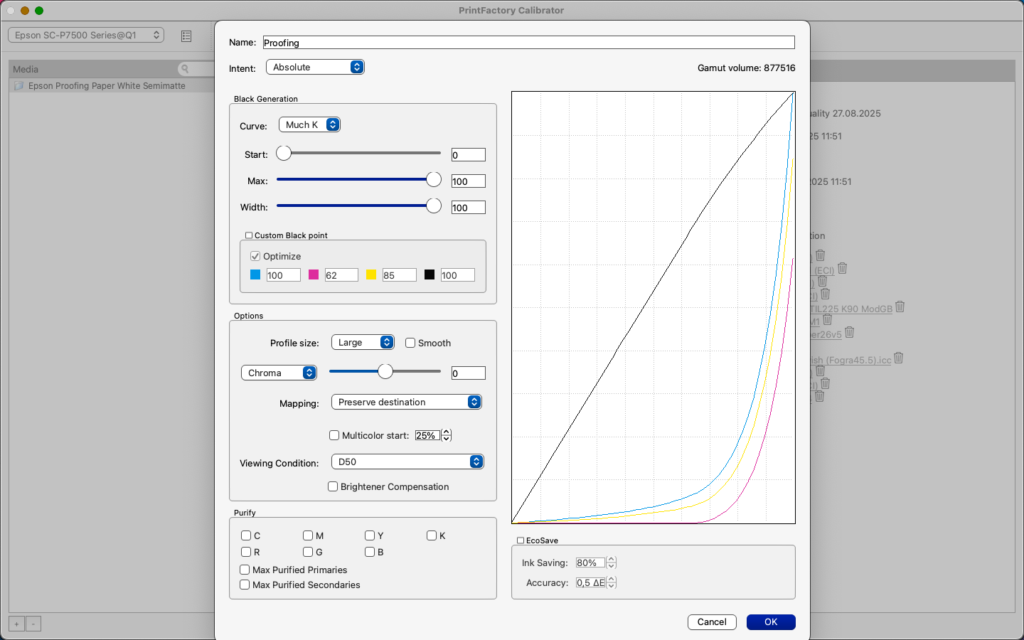The width and height of the screenshot is (1024, 640).
Task: Confirm with the OK button
Action: click(x=771, y=622)
